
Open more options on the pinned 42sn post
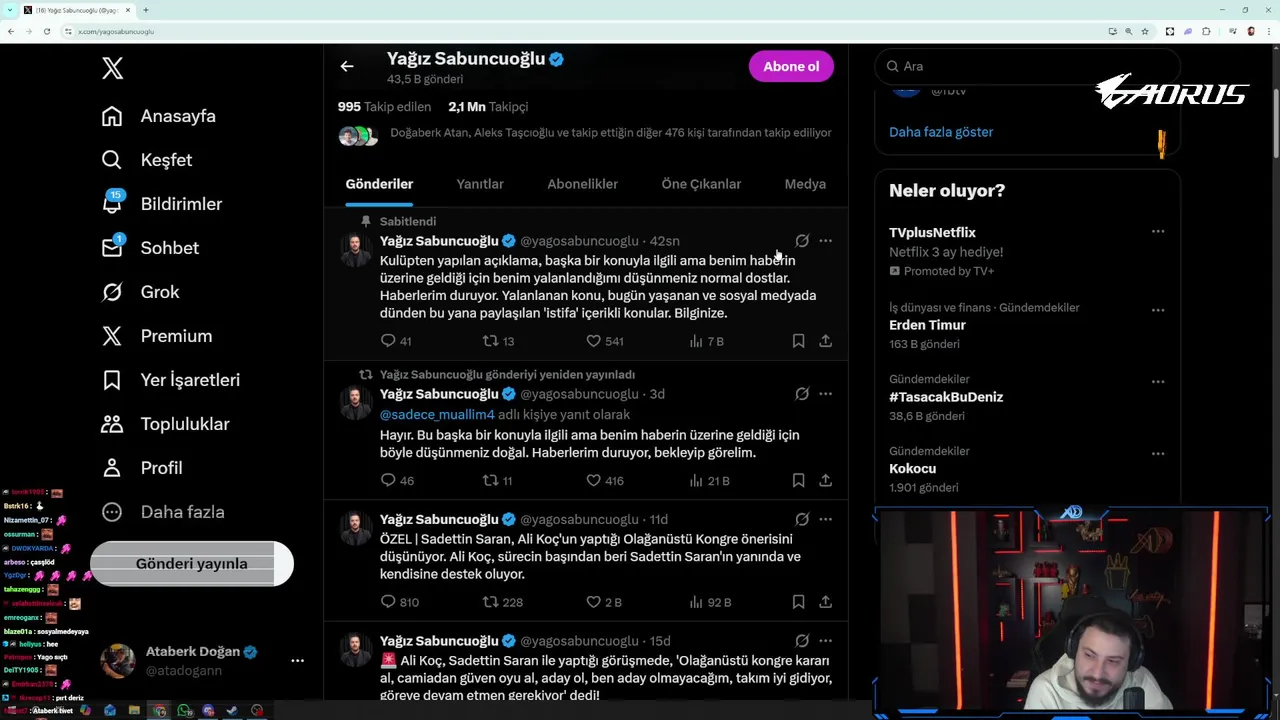point(825,241)
